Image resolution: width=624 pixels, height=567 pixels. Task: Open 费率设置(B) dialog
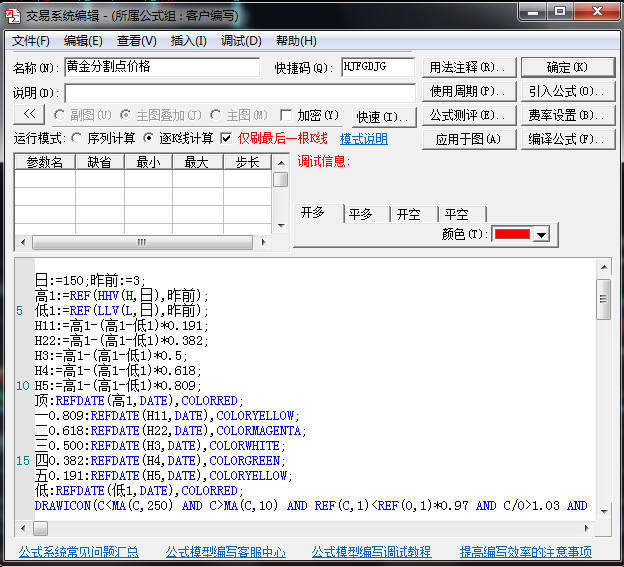point(568,115)
